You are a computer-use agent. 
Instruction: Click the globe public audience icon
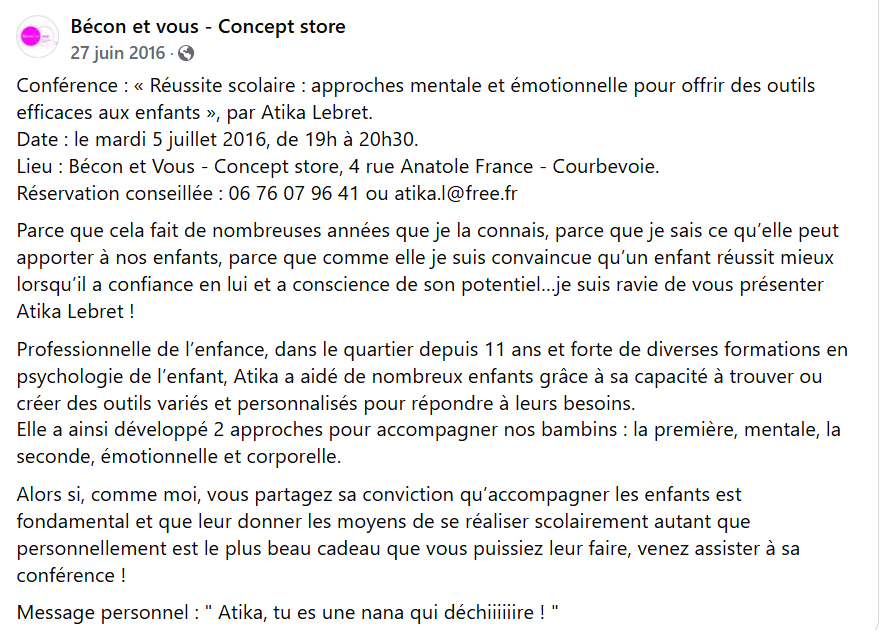point(186,53)
